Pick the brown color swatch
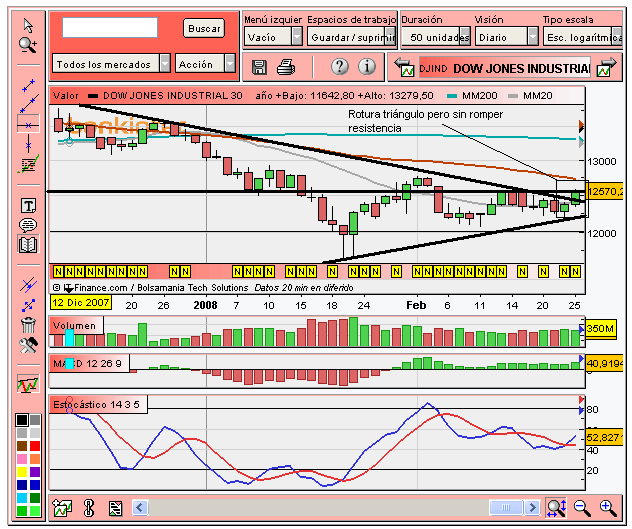Screen dimensions: 632x529 22,446
